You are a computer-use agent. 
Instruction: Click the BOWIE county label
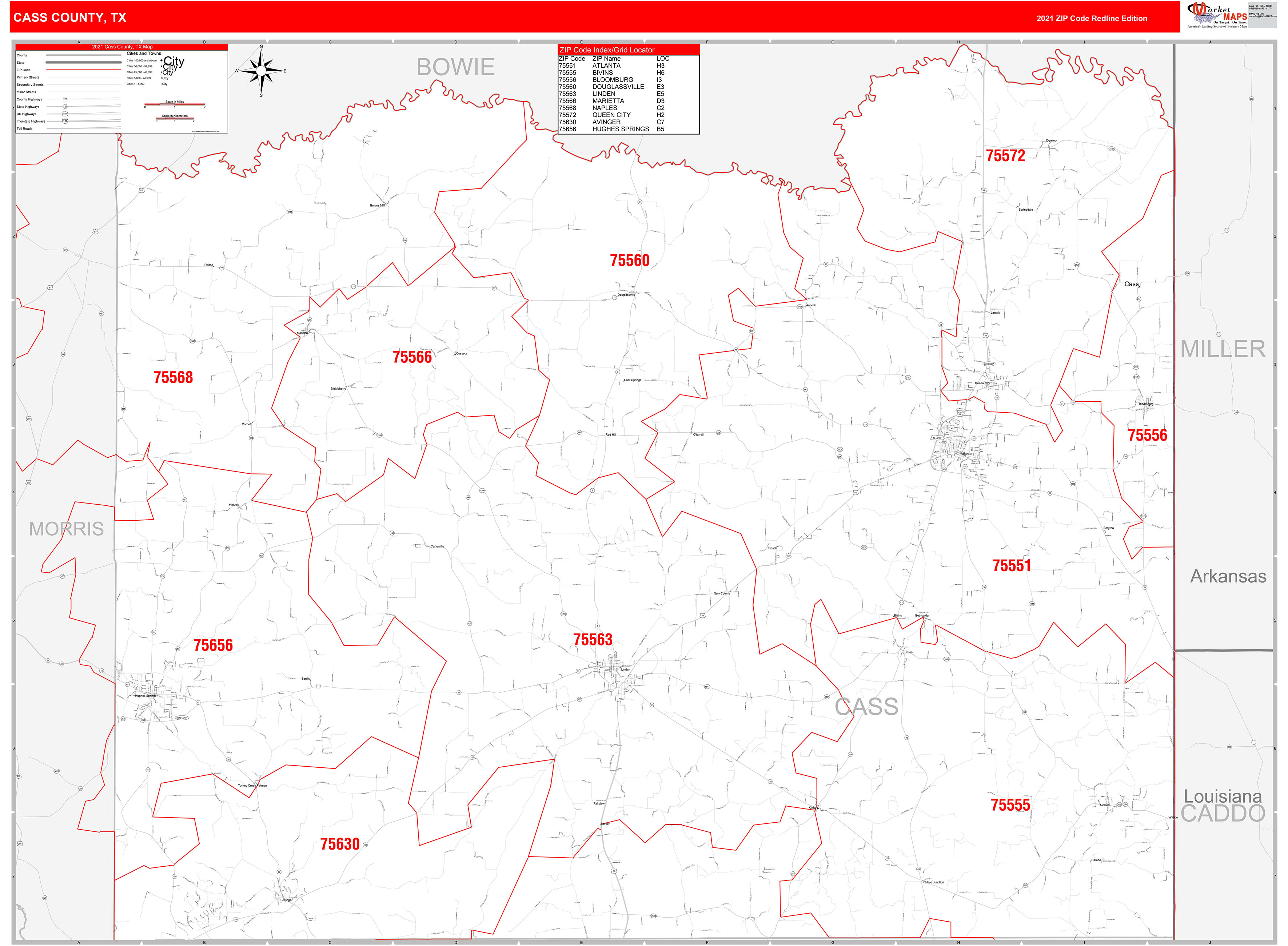tap(455, 67)
